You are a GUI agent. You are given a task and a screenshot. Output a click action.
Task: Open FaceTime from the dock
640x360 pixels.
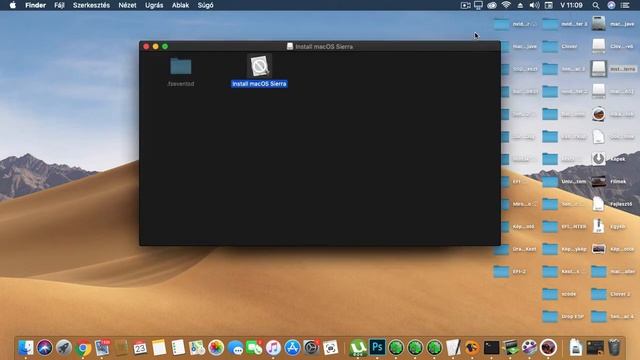(254, 348)
